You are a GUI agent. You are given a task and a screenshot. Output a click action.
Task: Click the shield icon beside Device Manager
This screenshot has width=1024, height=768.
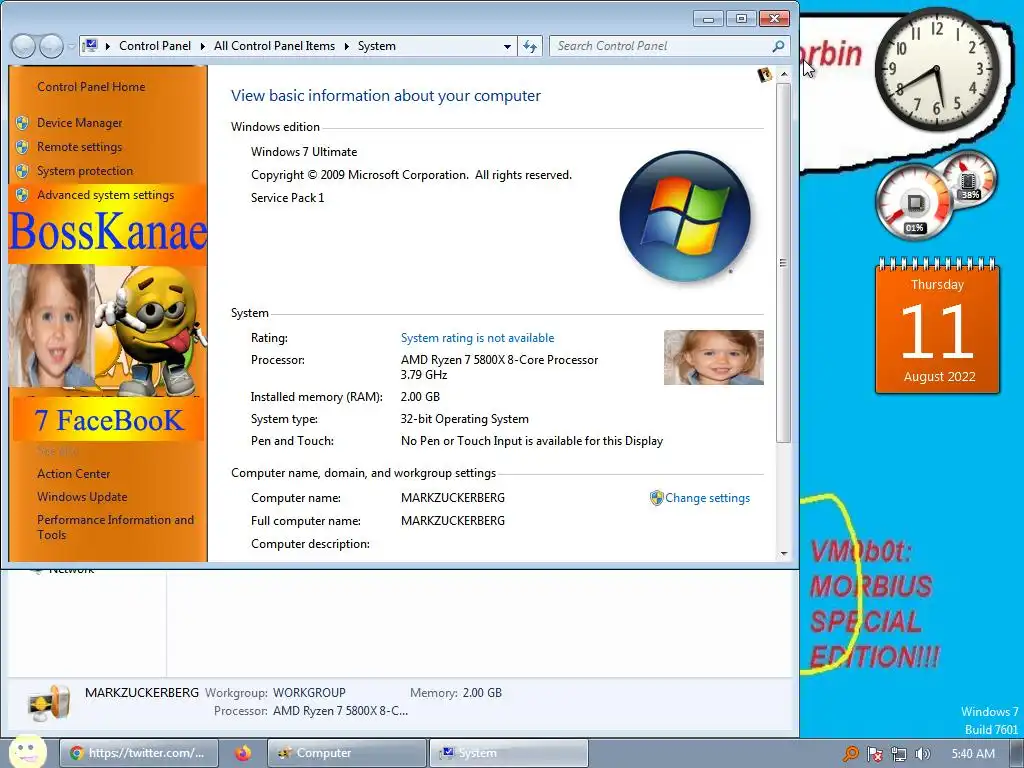[x=22, y=123]
